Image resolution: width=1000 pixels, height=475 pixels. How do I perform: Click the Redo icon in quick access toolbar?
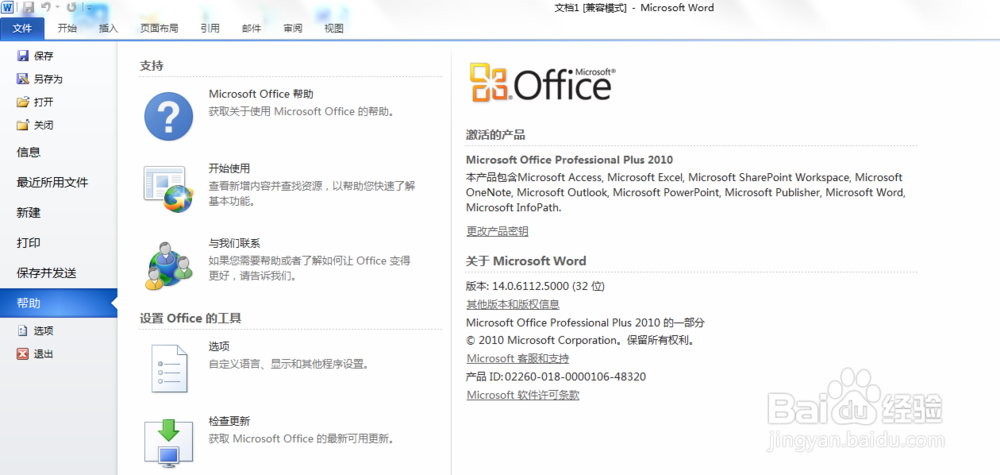pyautogui.click(x=71, y=8)
